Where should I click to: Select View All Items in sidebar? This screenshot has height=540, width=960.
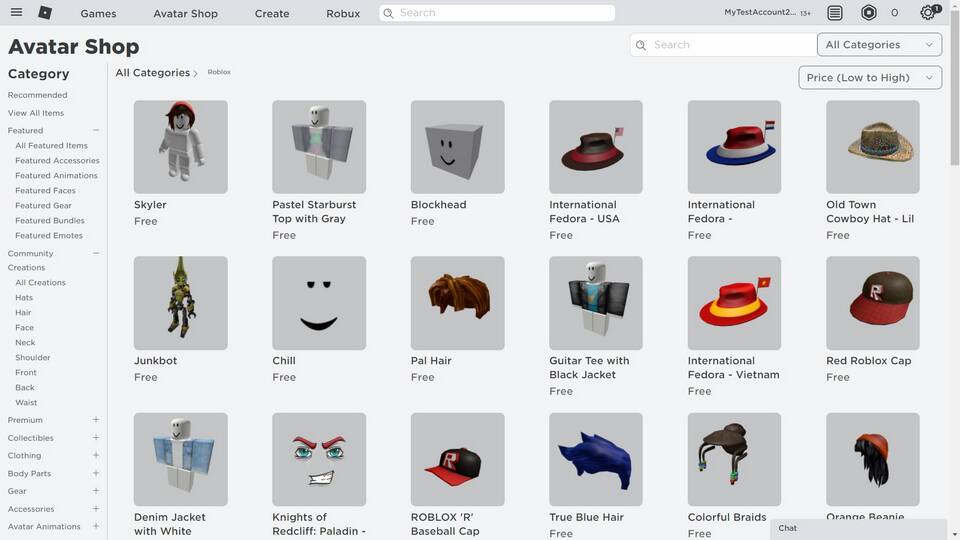click(x=36, y=113)
